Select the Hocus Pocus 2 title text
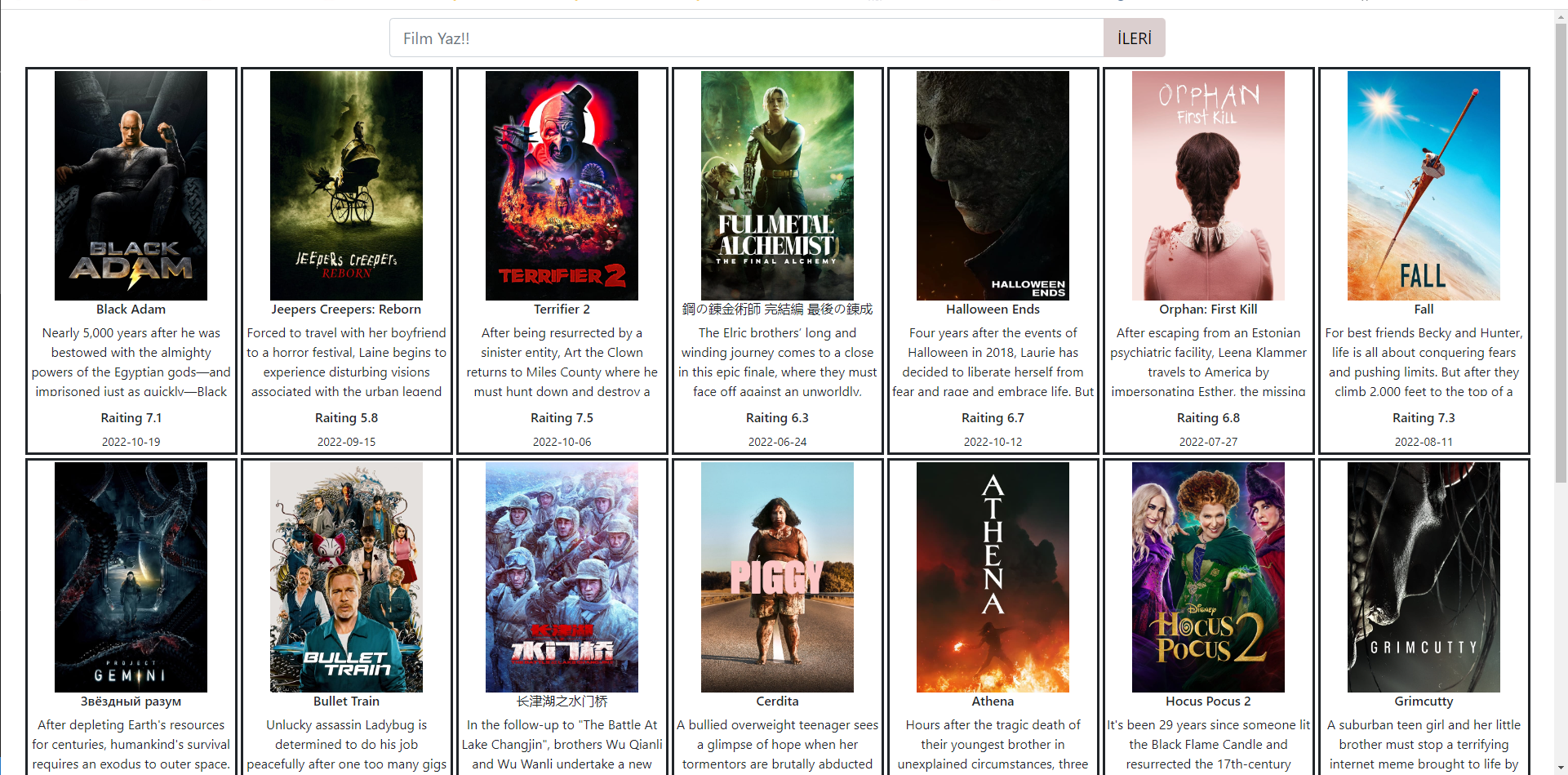The width and height of the screenshot is (1568, 775). (x=1208, y=702)
